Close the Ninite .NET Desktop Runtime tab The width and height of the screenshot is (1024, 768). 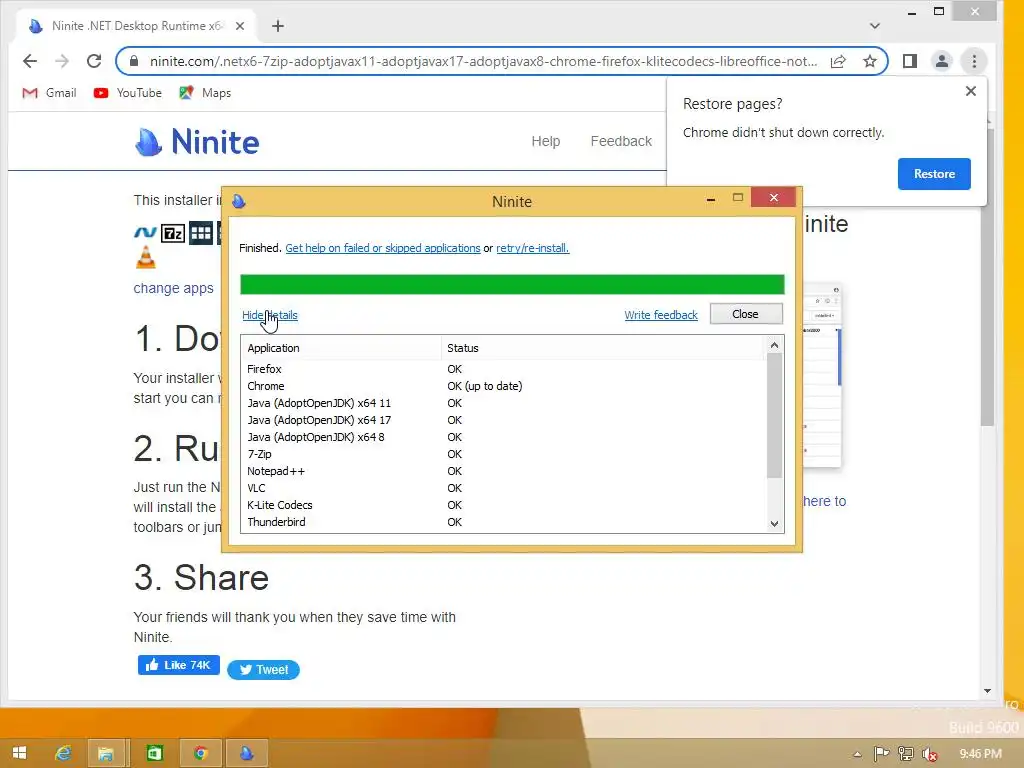tap(240, 26)
